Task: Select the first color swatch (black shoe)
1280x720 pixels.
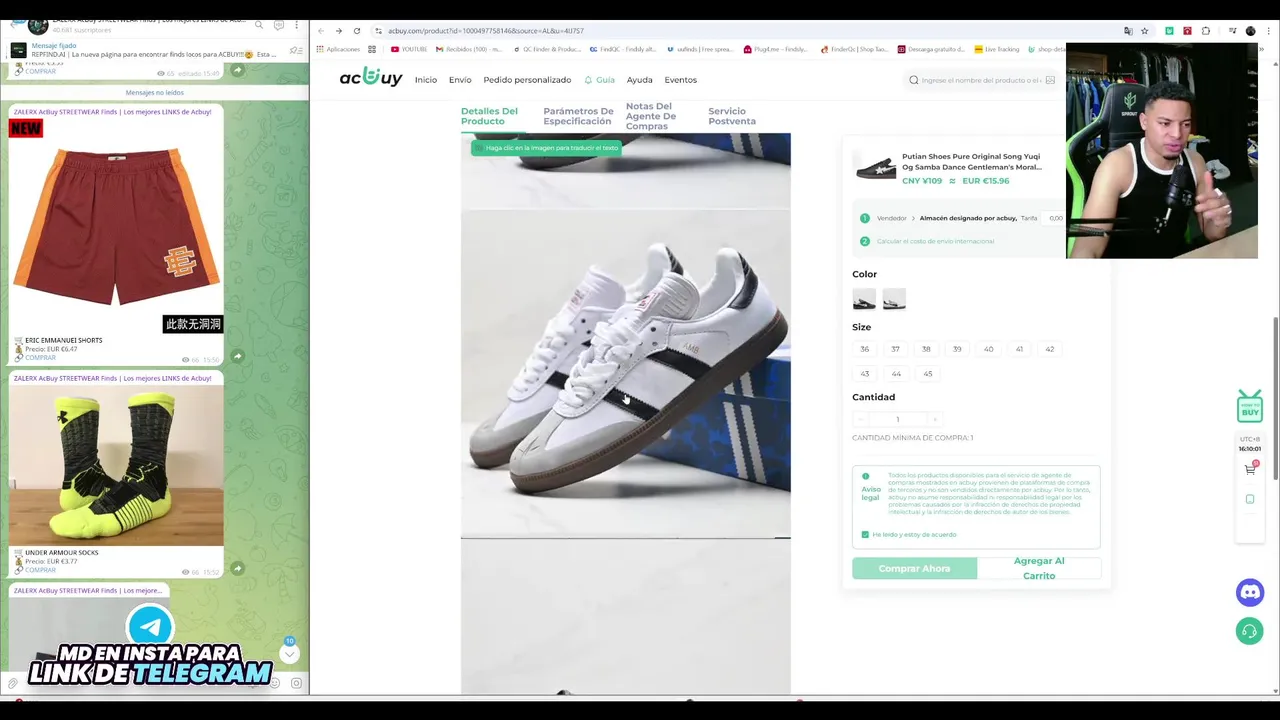Action: click(x=864, y=299)
